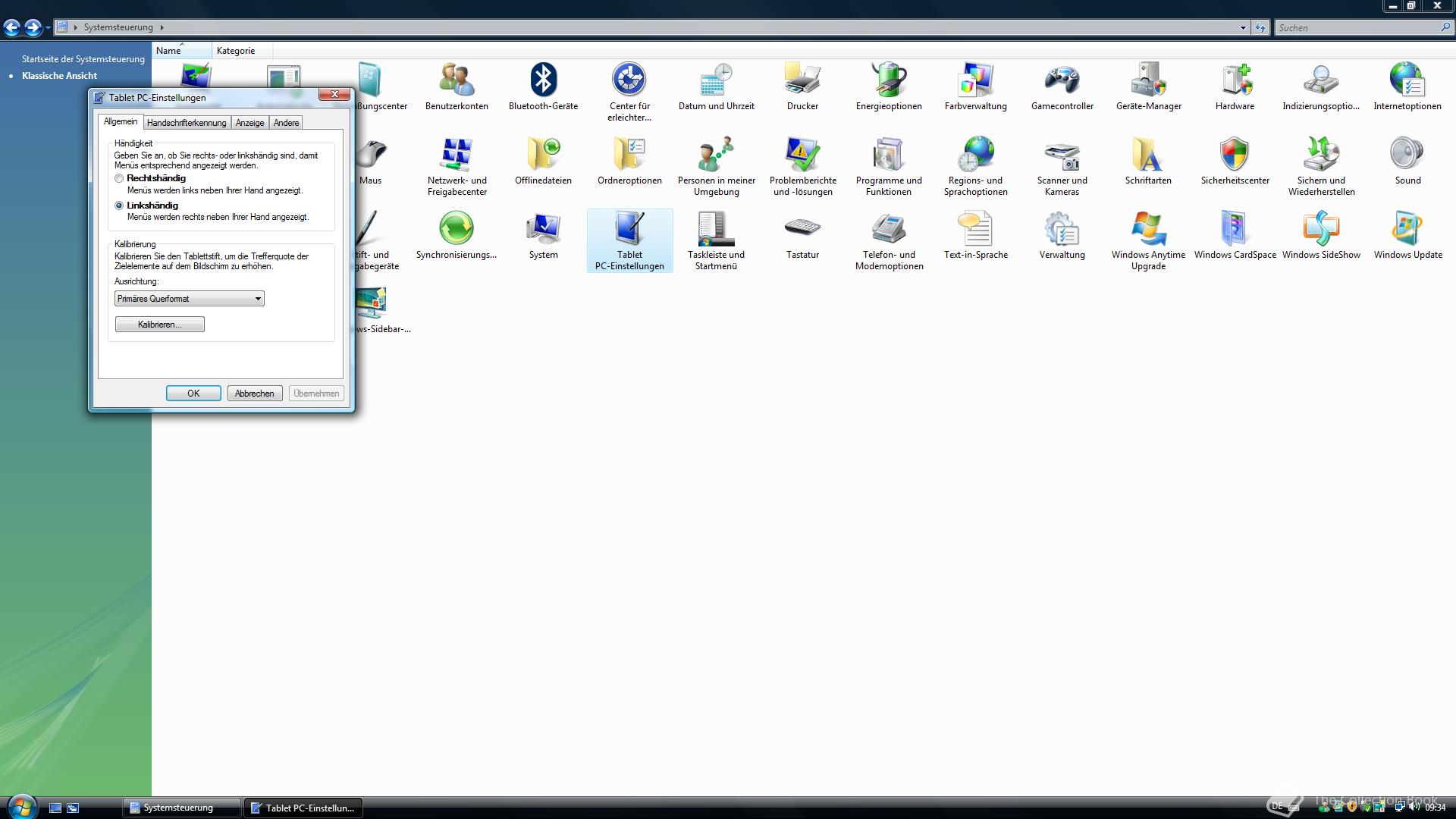
Task: Open the Drucker printer icon
Action: click(802, 80)
